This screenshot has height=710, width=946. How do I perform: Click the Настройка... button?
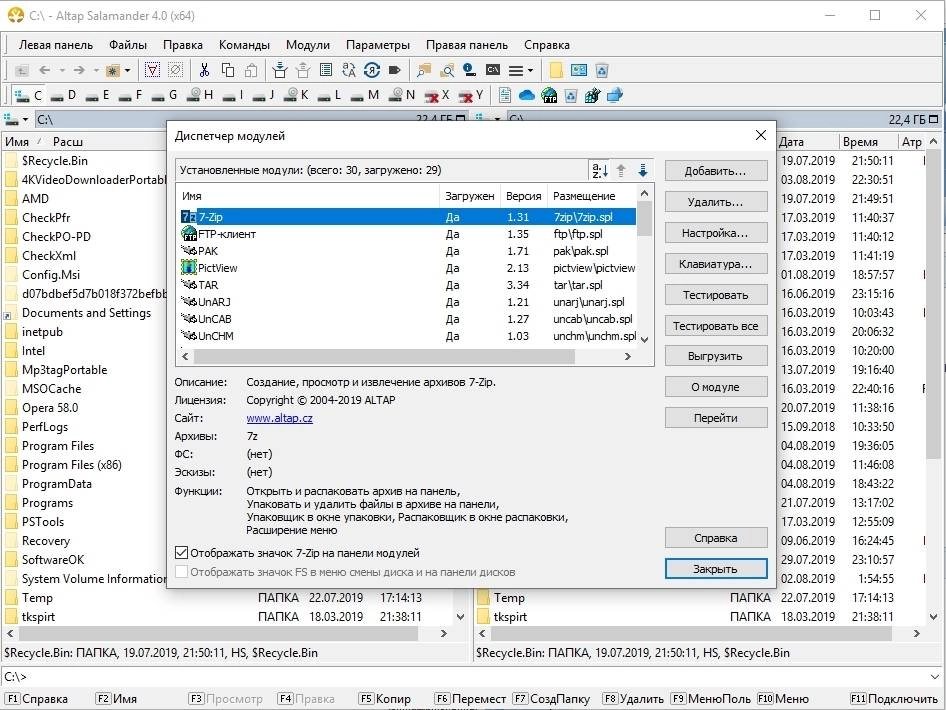point(716,233)
